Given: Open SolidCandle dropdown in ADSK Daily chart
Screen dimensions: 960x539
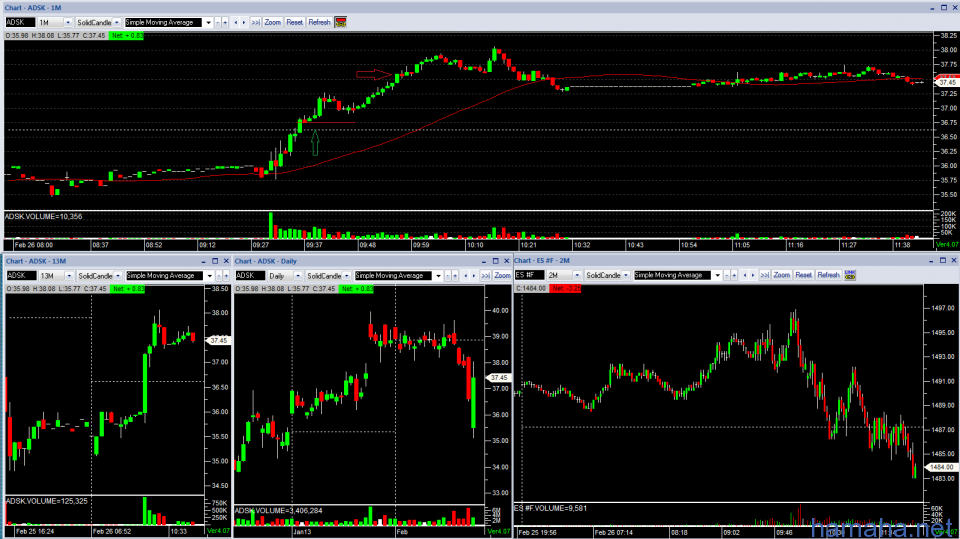Looking at the screenshot, I should (347, 276).
